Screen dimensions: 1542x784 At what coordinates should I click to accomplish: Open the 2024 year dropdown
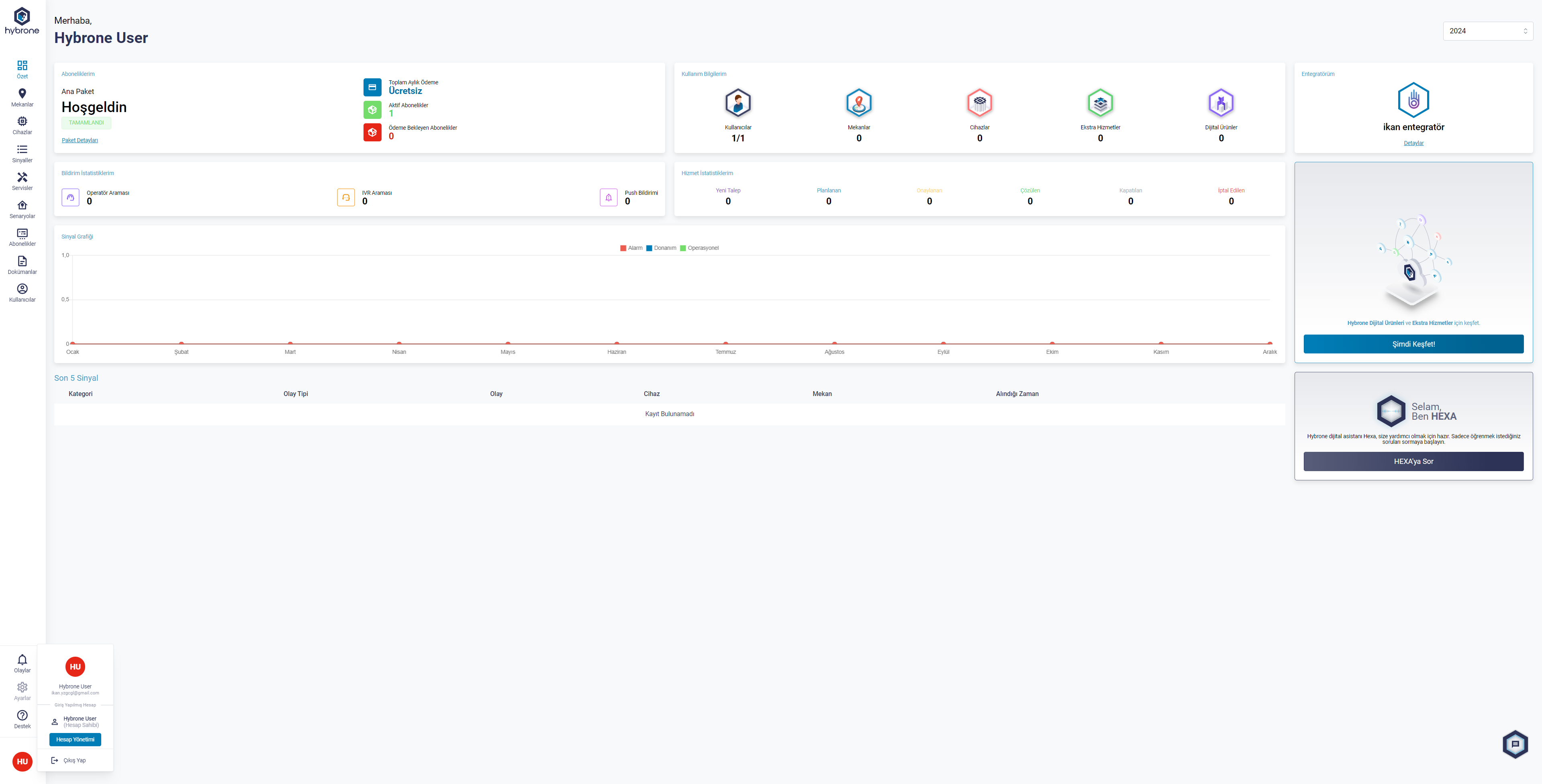[x=1487, y=31]
